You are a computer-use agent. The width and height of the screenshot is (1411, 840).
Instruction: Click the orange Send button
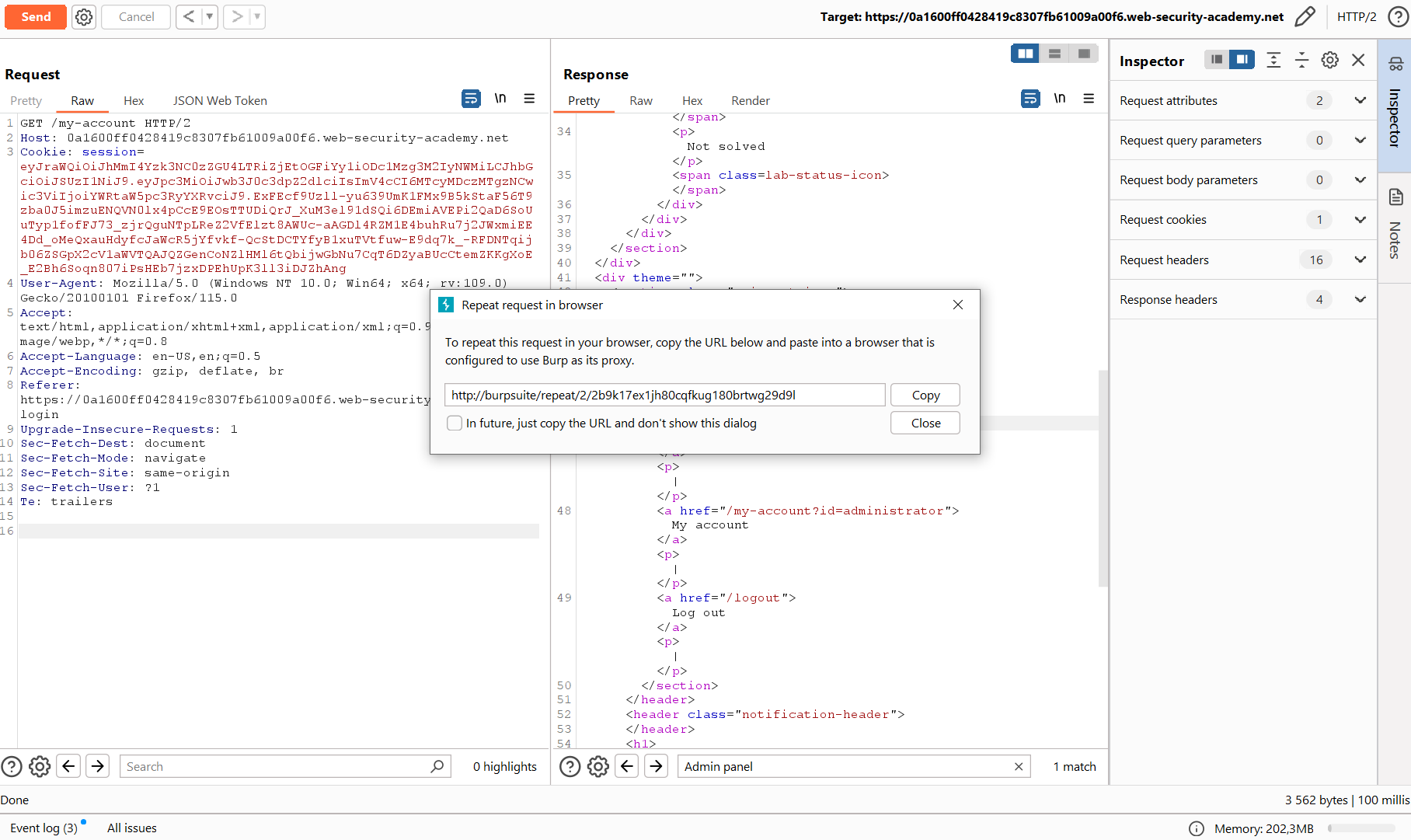36,16
